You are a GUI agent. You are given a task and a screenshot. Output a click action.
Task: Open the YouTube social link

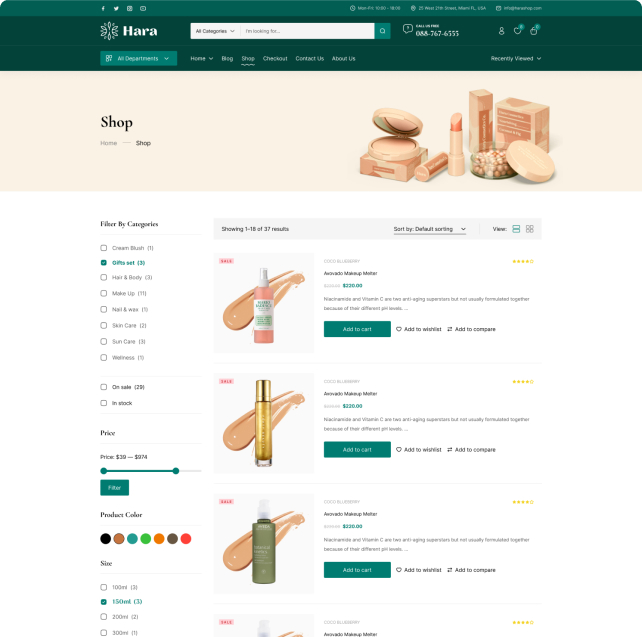coord(143,8)
